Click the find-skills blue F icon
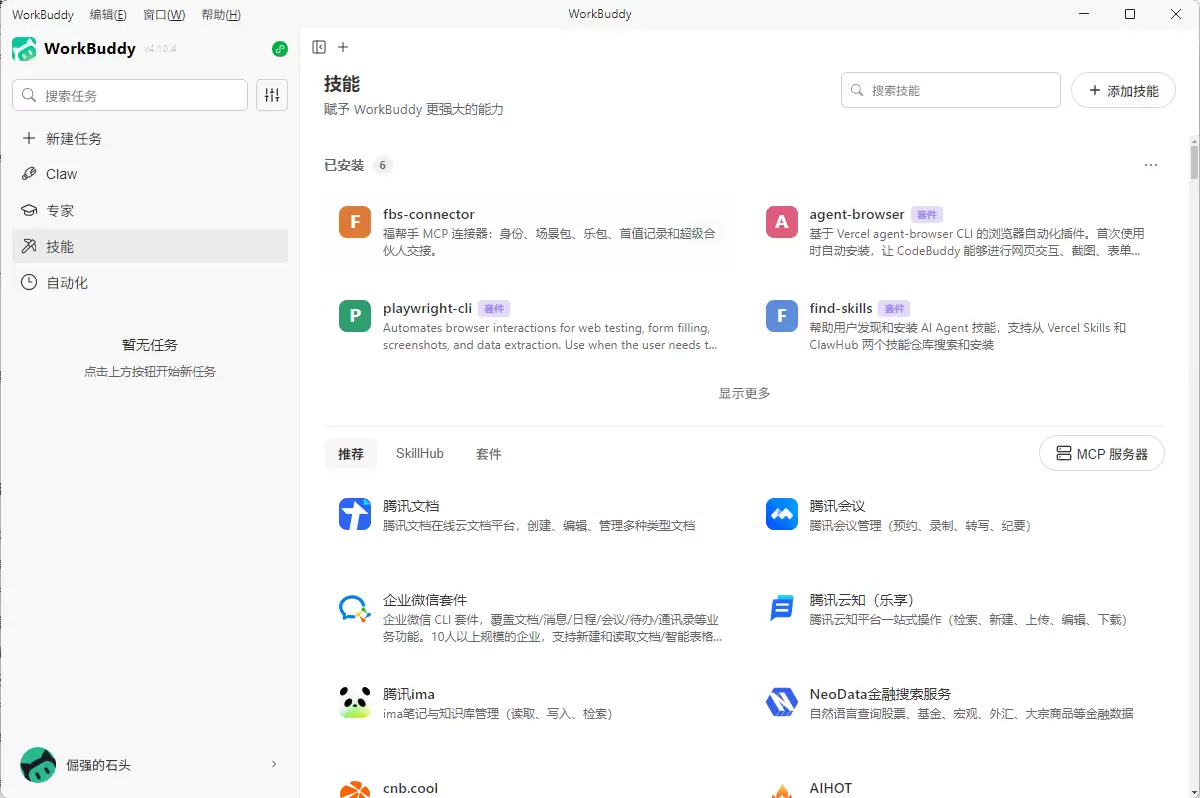This screenshot has width=1200, height=798. point(781,316)
